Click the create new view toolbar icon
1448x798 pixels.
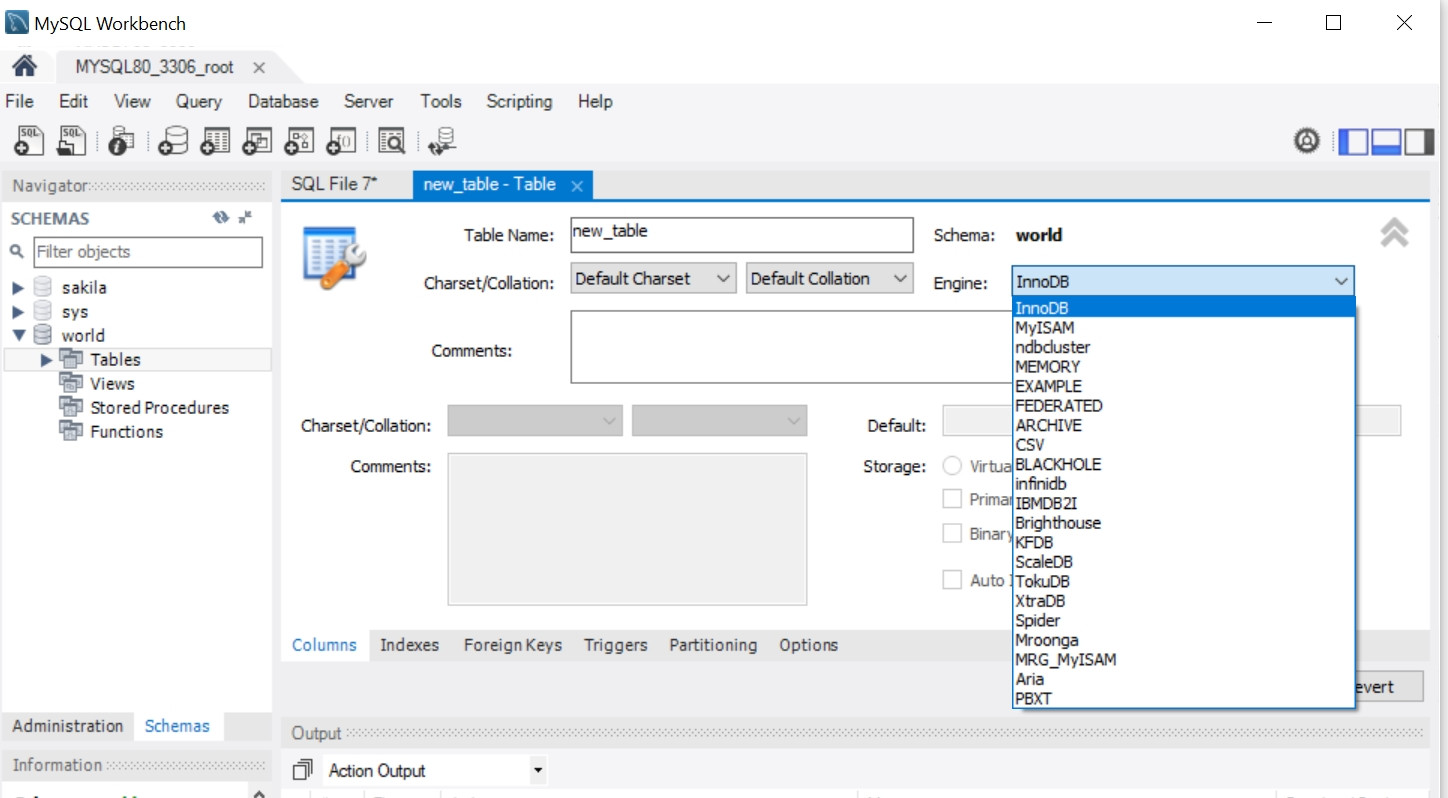click(257, 141)
